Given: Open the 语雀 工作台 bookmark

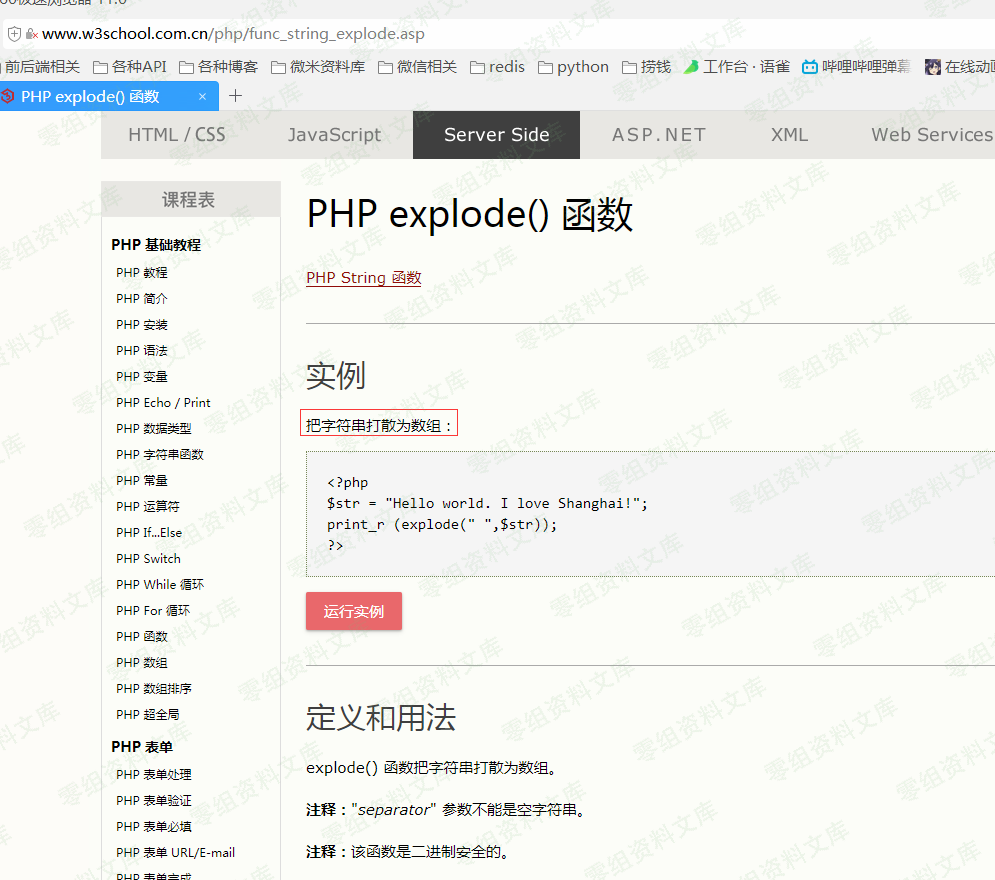Looking at the screenshot, I should point(736,67).
